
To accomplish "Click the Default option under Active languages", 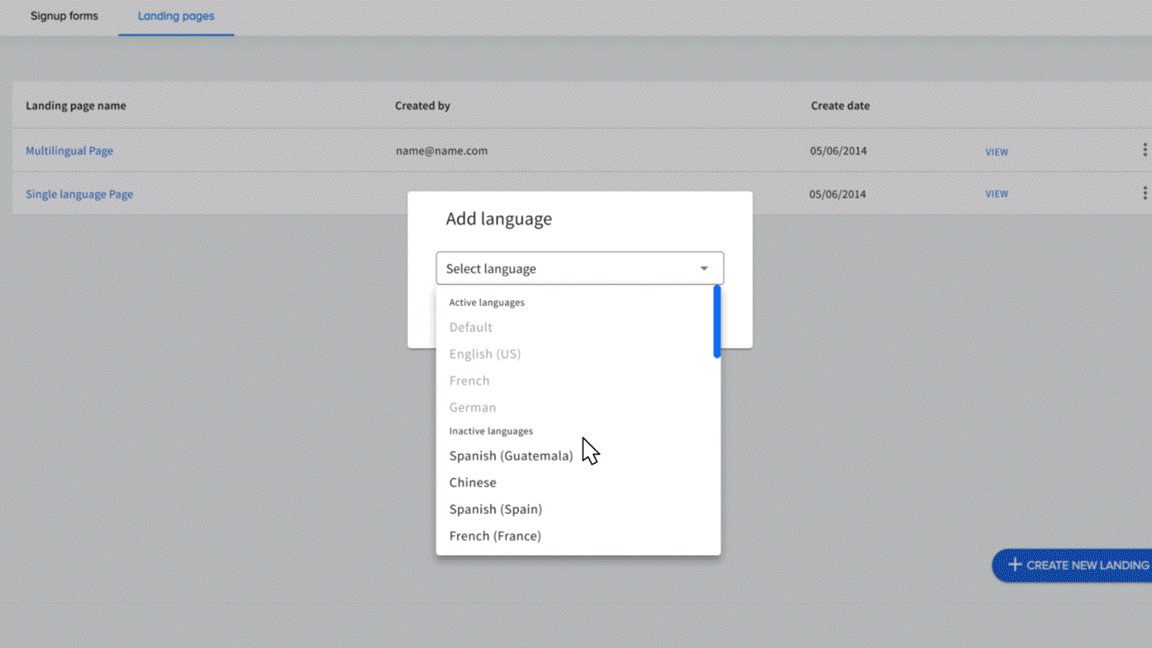I will coord(470,328).
